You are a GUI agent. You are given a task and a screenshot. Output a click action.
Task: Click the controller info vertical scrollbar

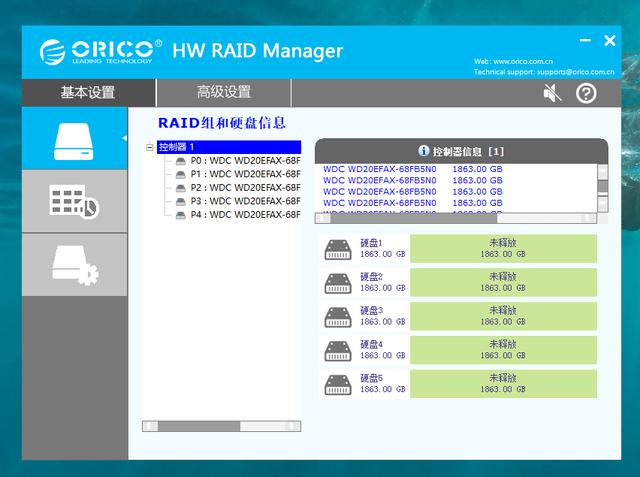pyautogui.click(x=603, y=188)
